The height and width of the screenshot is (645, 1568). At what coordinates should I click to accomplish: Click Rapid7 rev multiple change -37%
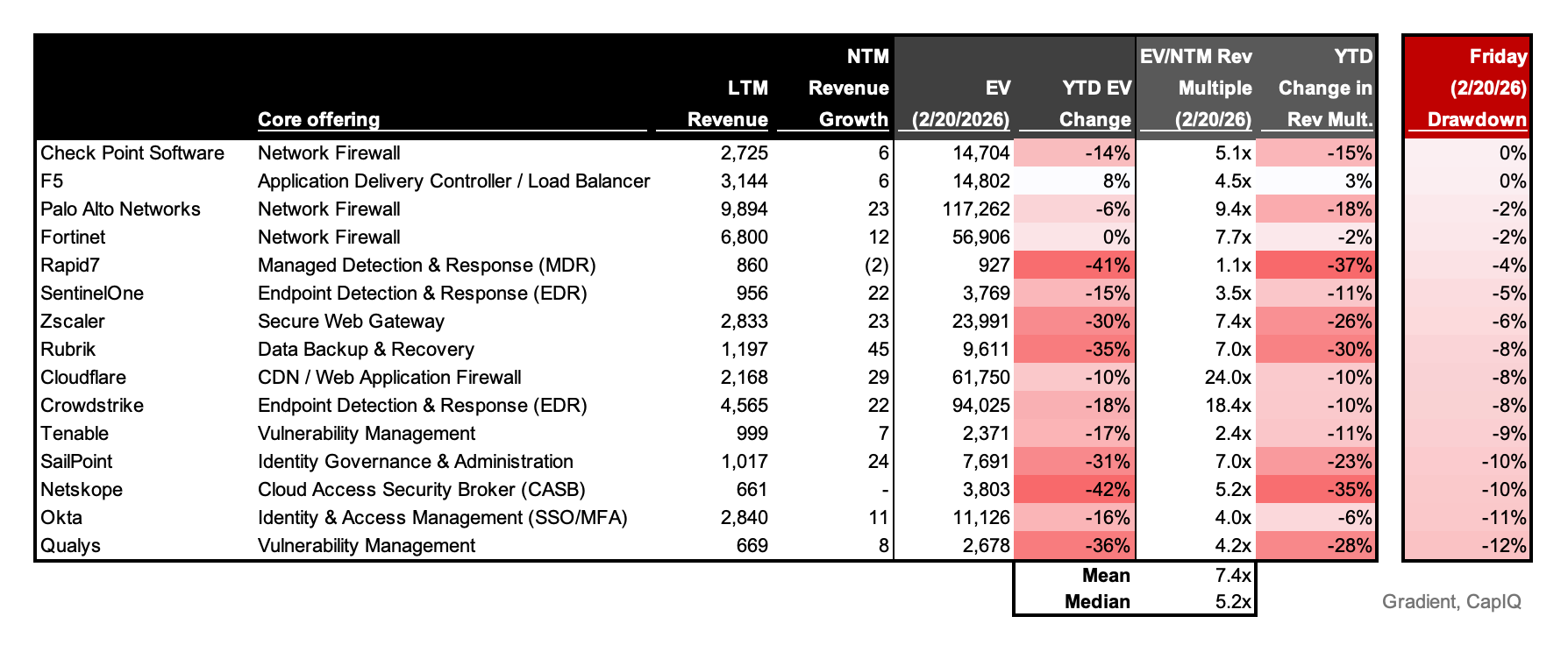[1349, 265]
